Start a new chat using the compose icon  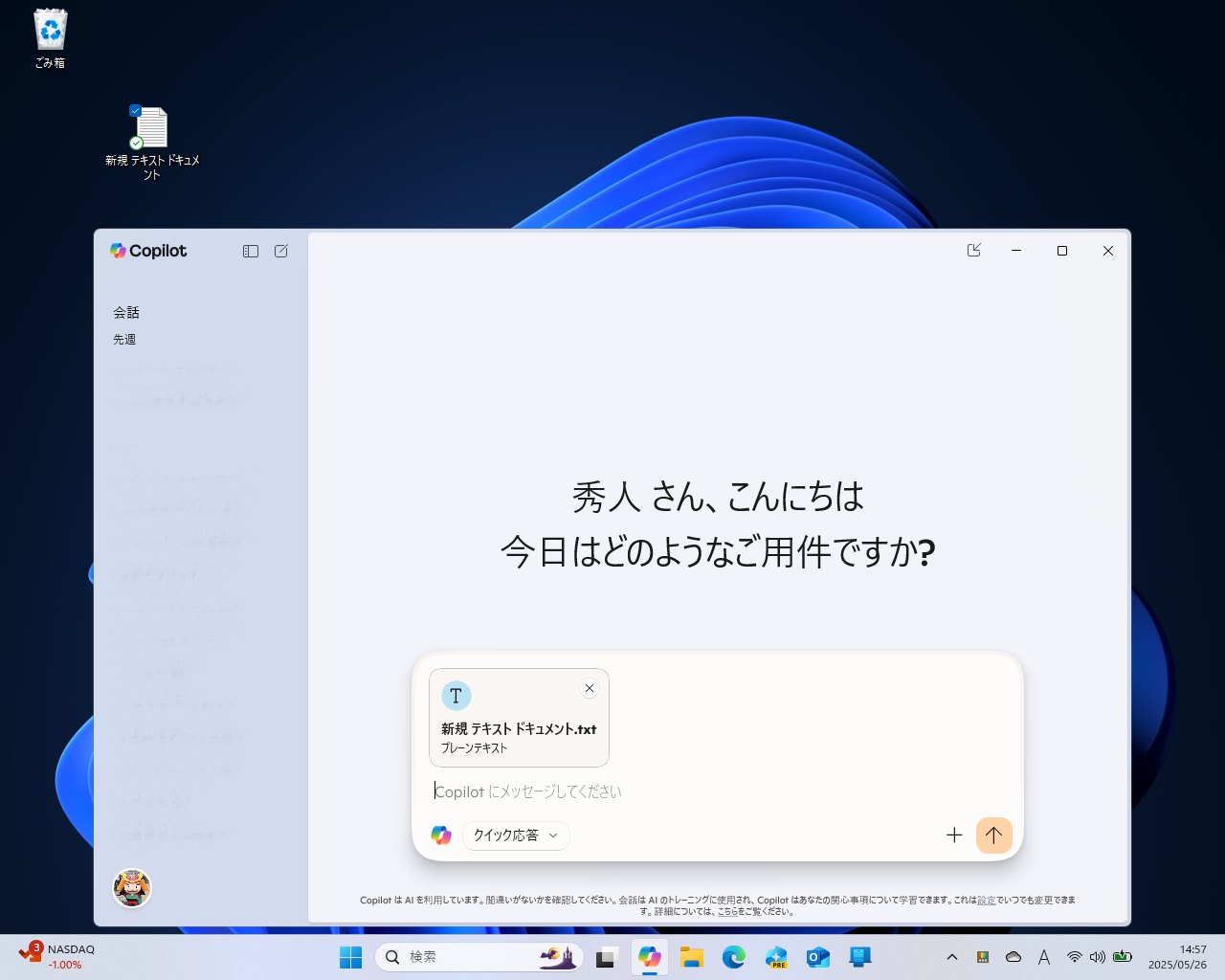coord(279,250)
